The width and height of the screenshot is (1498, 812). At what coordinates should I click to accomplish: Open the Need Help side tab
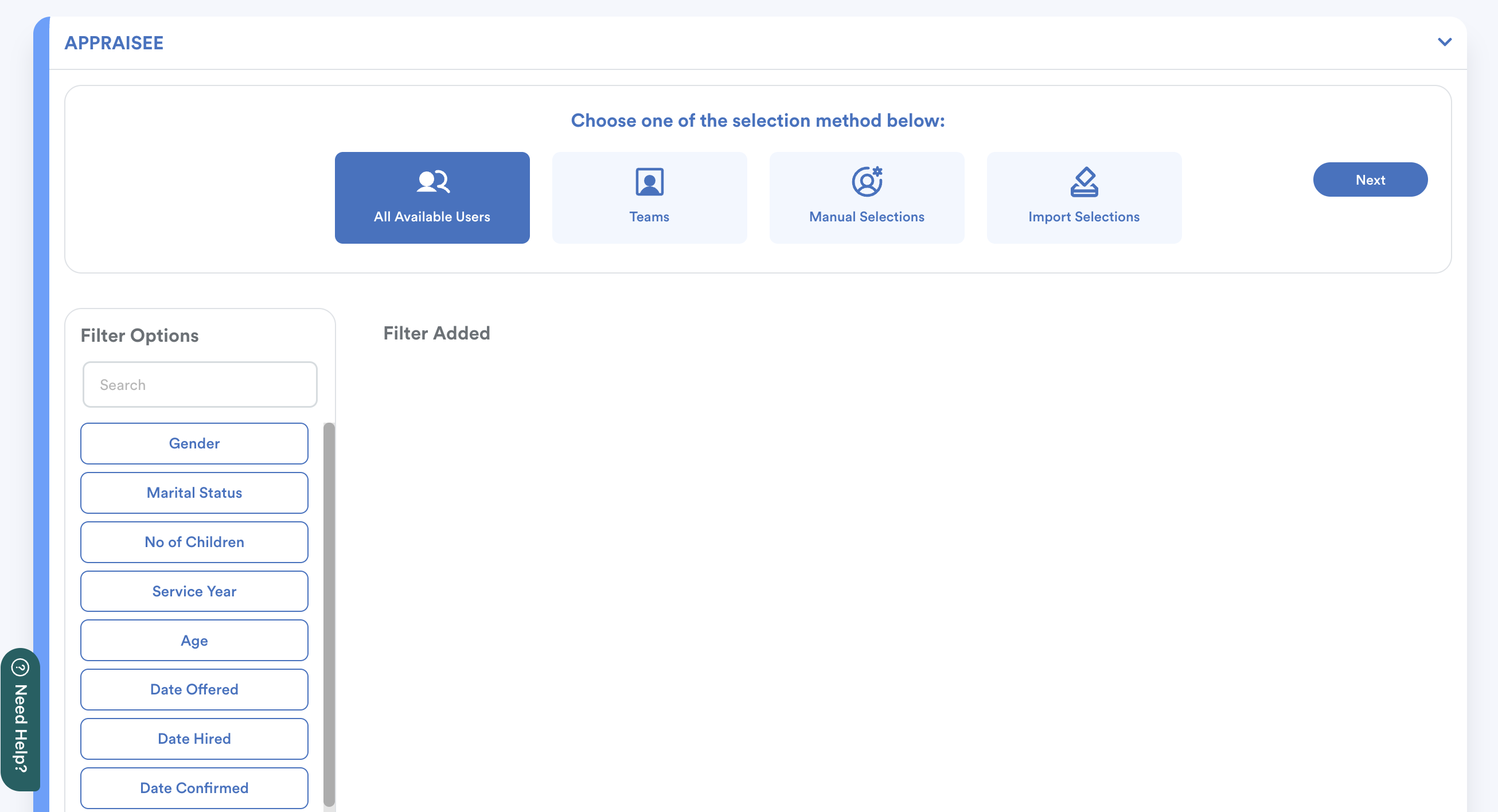click(20, 727)
